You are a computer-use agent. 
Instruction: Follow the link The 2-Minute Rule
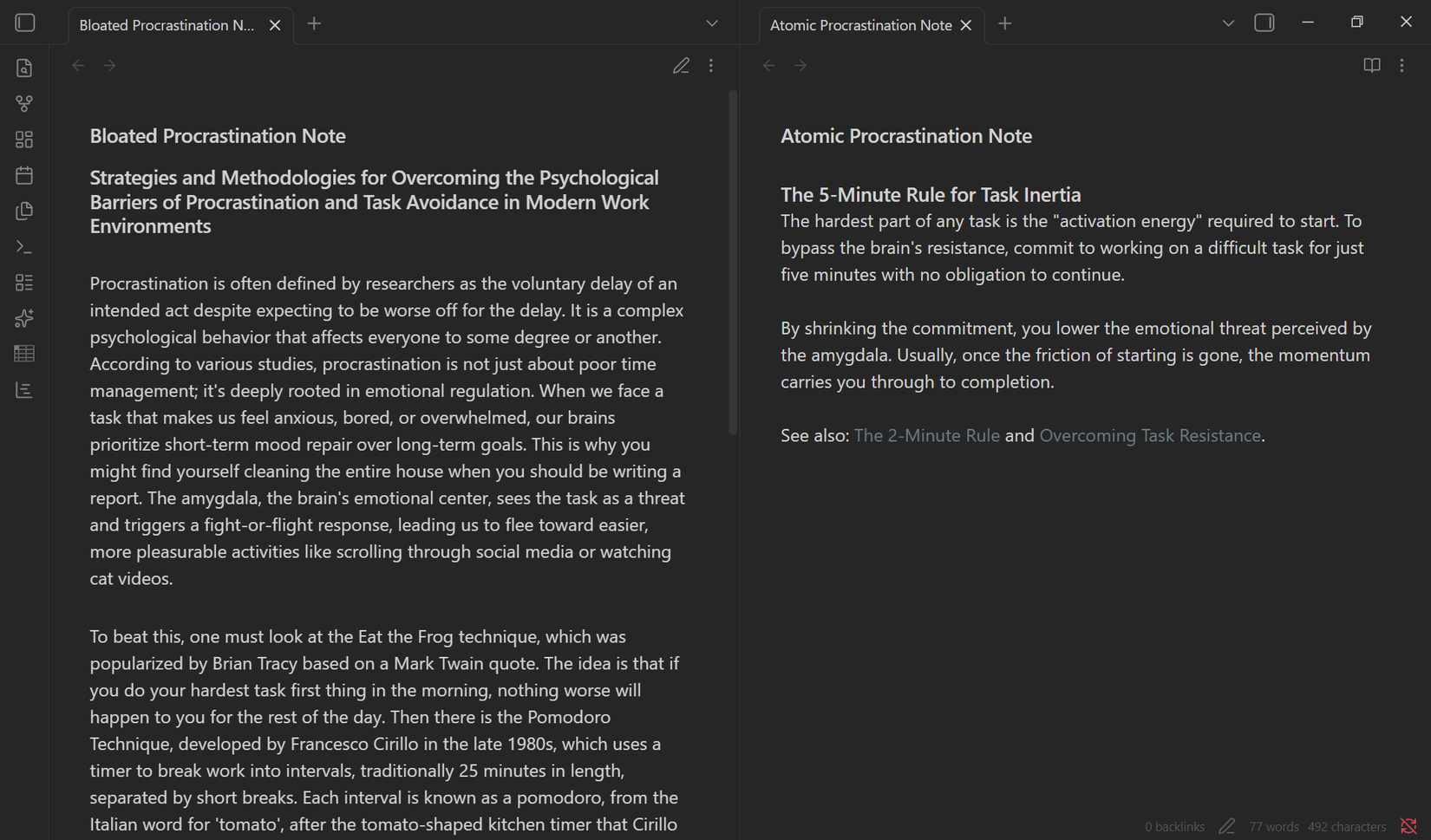(x=926, y=435)
